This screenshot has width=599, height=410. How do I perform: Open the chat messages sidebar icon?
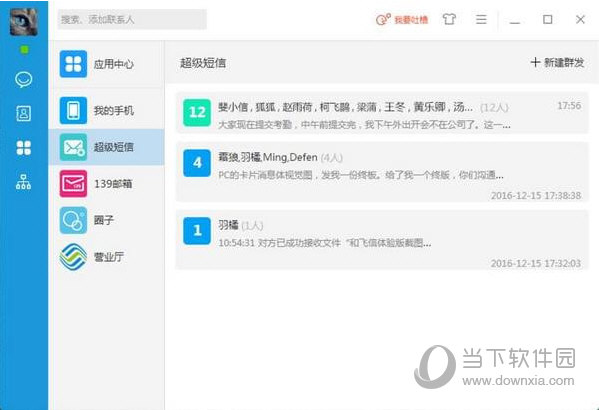[24, 79]
